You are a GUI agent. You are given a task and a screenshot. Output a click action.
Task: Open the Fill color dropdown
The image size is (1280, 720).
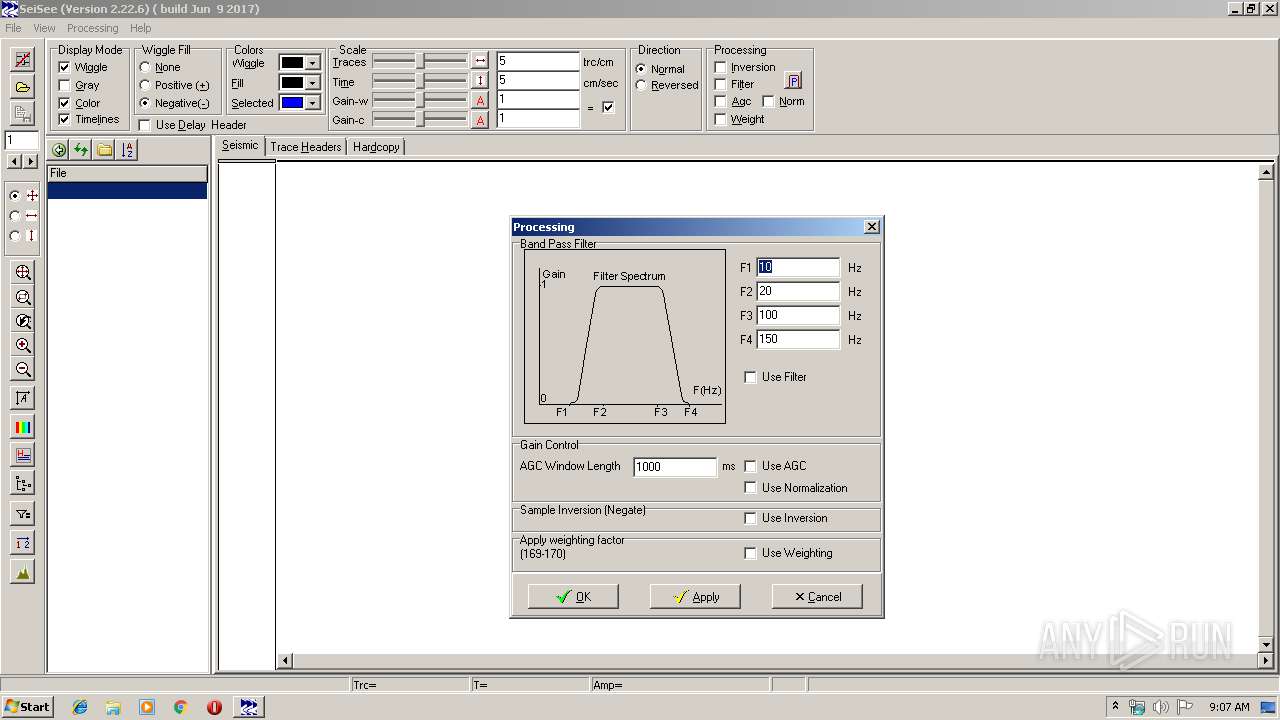click(312, 83)
